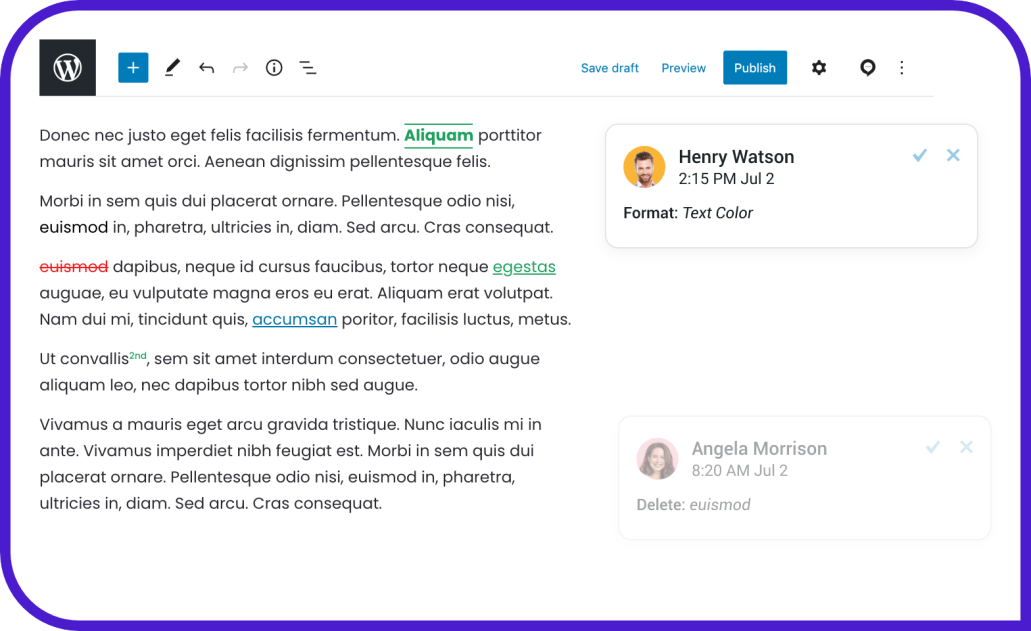1031x631 pixels.
Task: Redo the change with forward arrow
Action: 240,68
